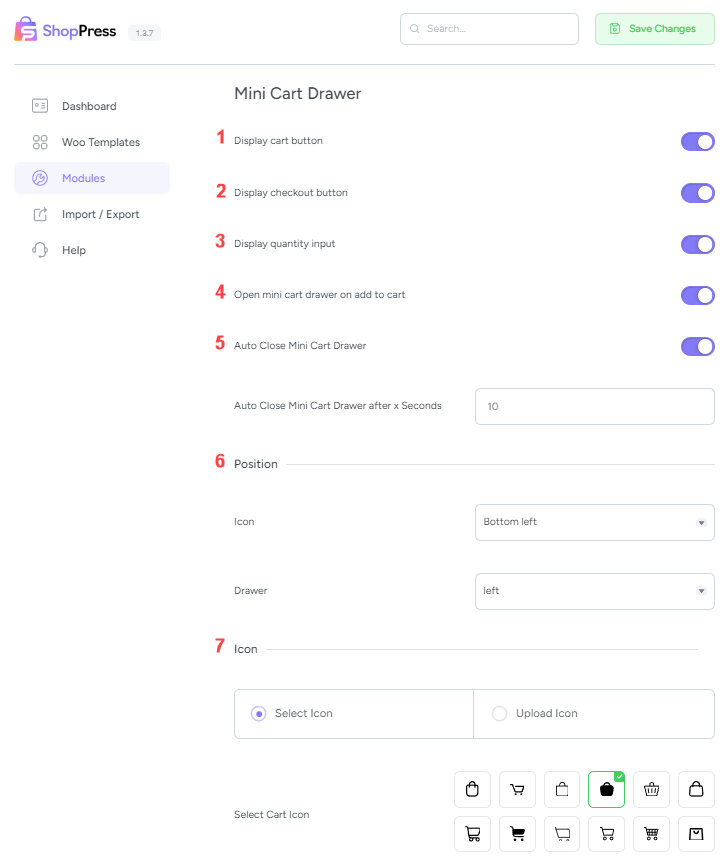The image size is (727, 865).
Task: Select the shopping basket cart icon
Action: (x=651, y=789)
